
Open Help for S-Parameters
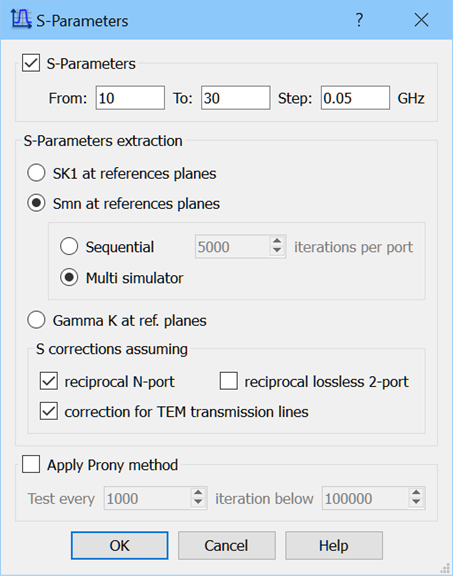click(334, 546)
